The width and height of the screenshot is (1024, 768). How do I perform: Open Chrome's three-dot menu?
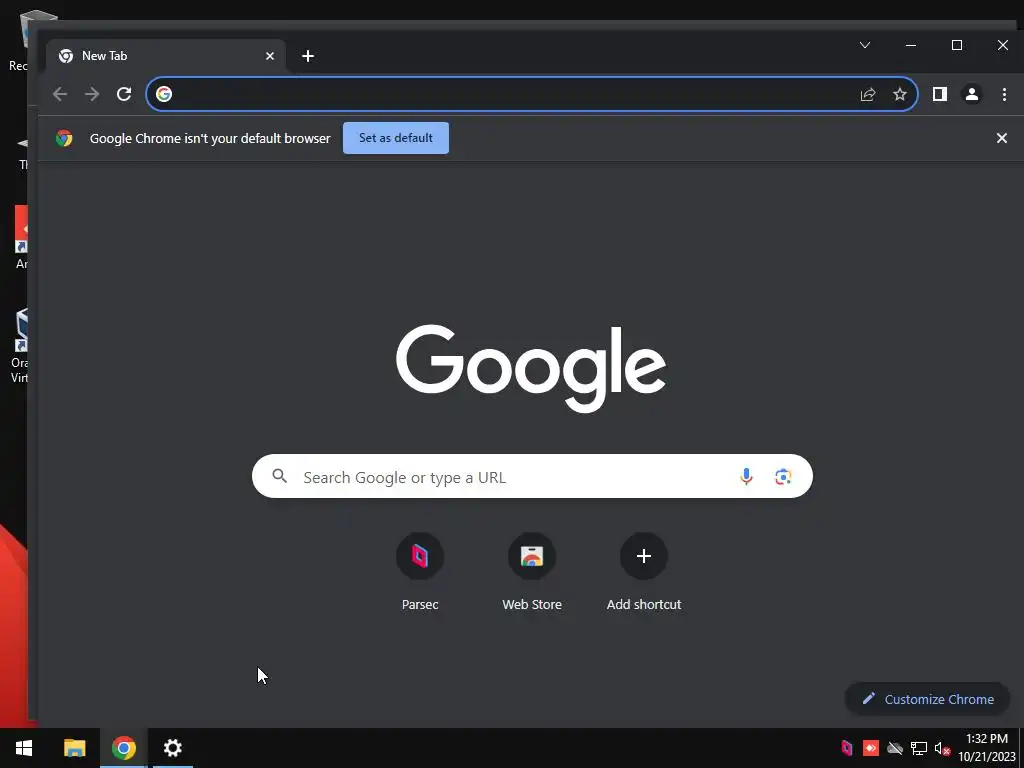(1004, 94)
